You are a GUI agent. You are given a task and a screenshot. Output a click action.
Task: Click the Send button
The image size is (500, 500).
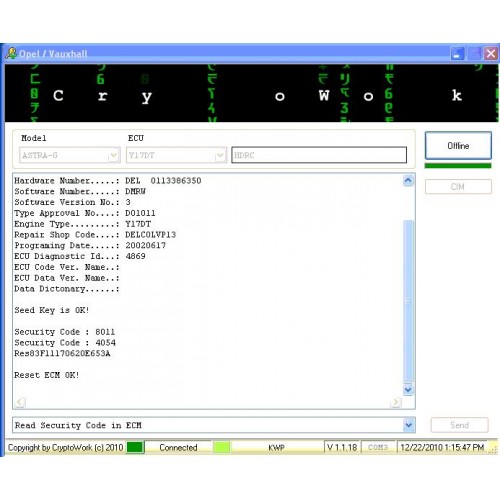point(459,425)
